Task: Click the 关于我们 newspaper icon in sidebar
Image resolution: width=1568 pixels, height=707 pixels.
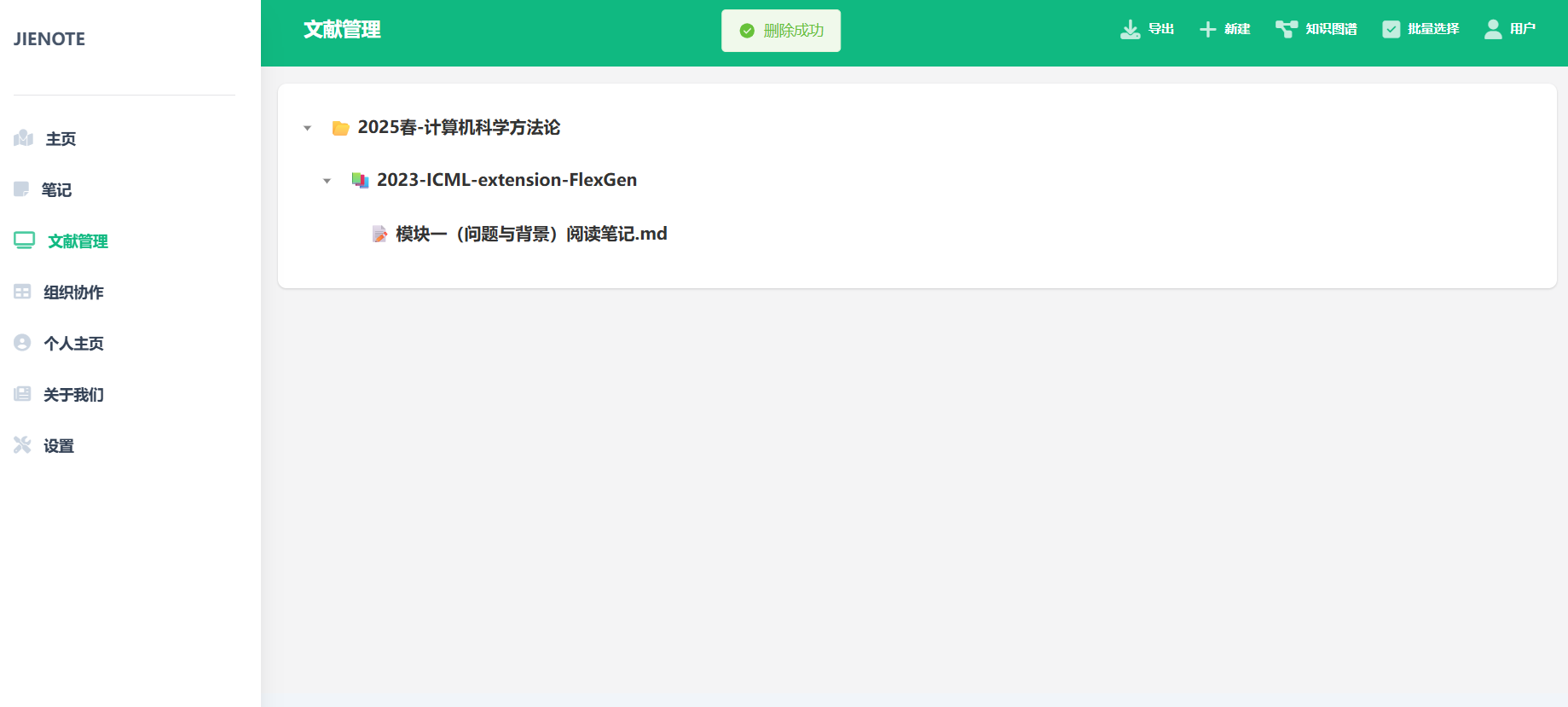Action: coord(22,394)
